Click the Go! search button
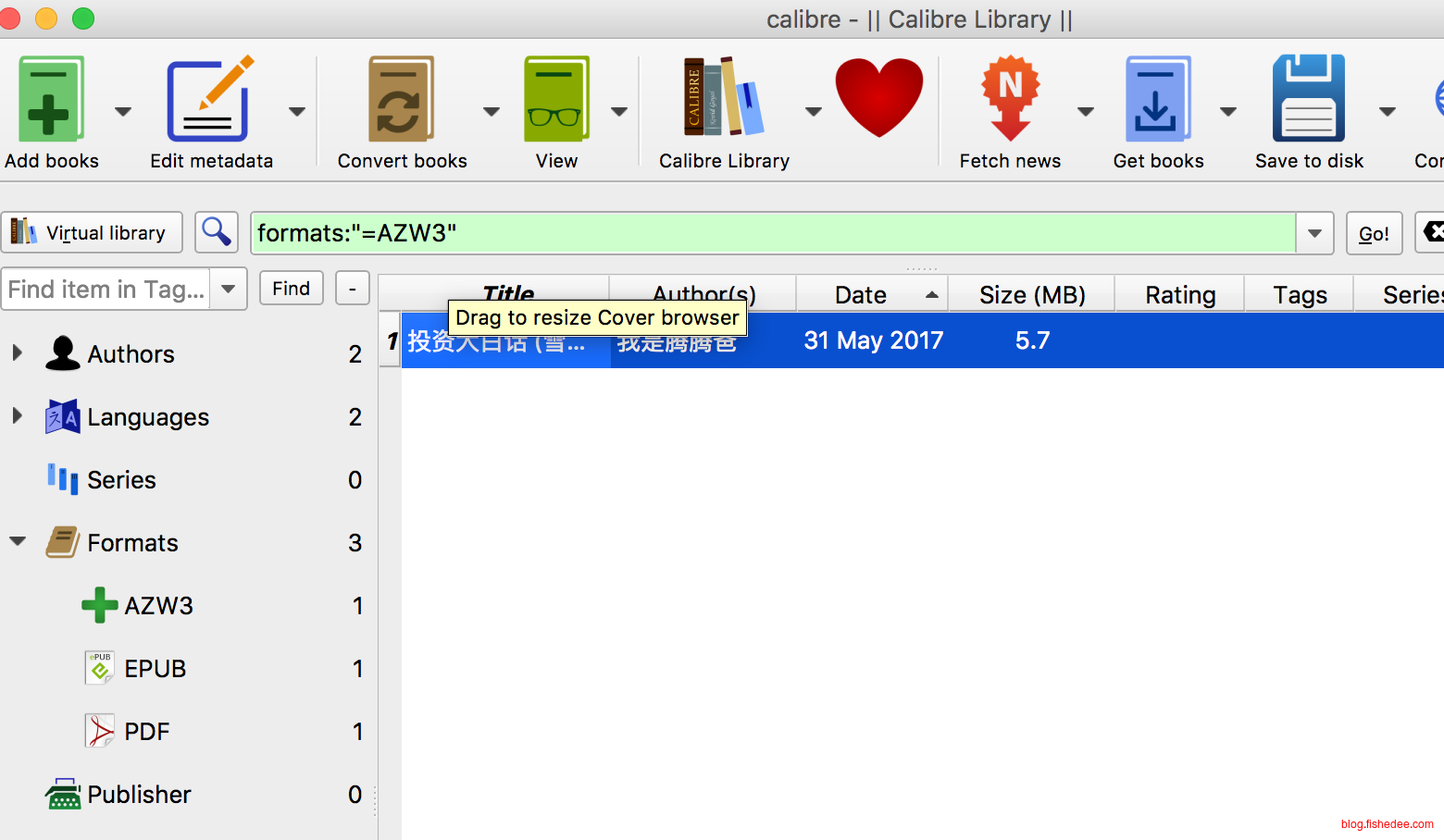 click(1374, 233)
